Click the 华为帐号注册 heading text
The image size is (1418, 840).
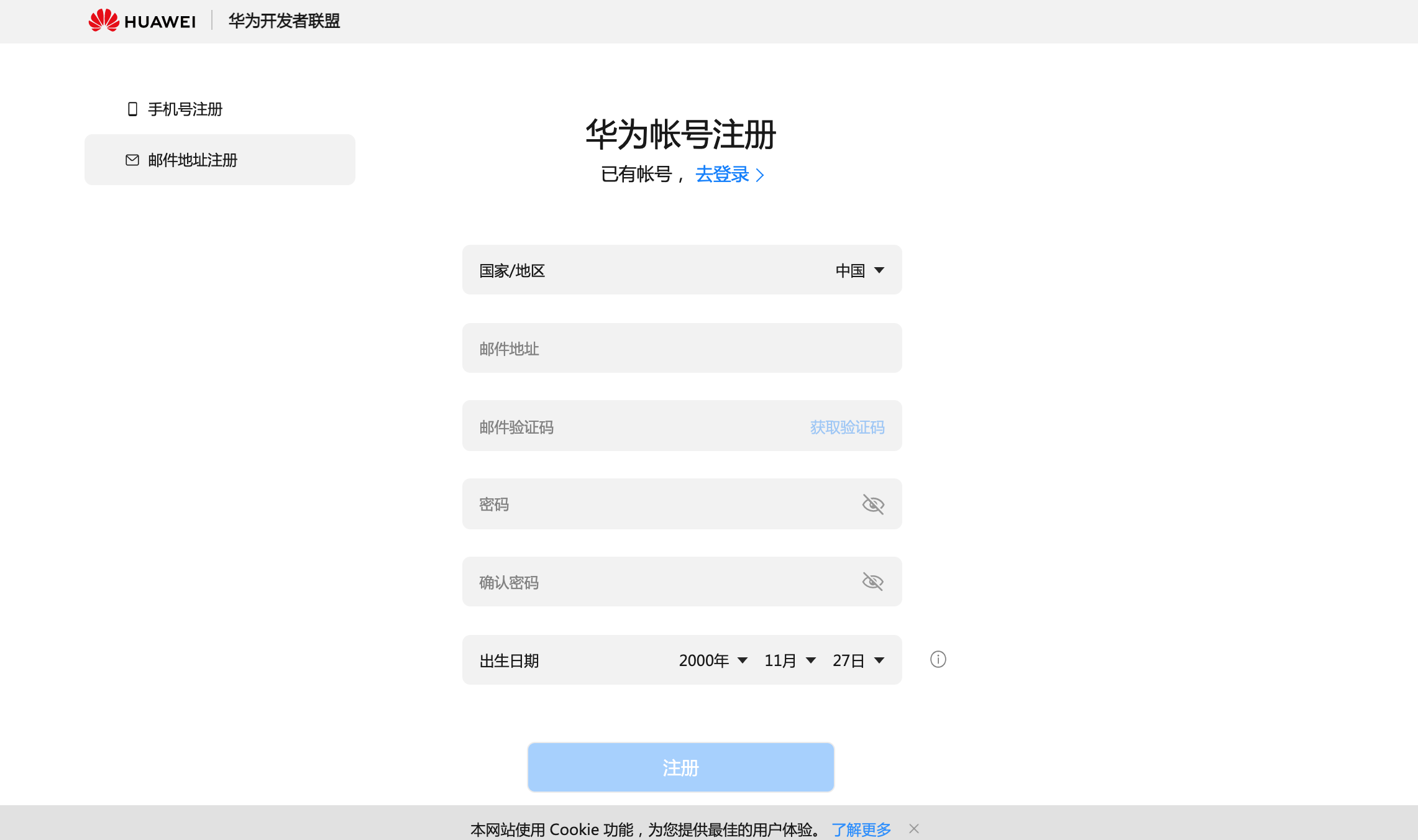coord(680,134)
